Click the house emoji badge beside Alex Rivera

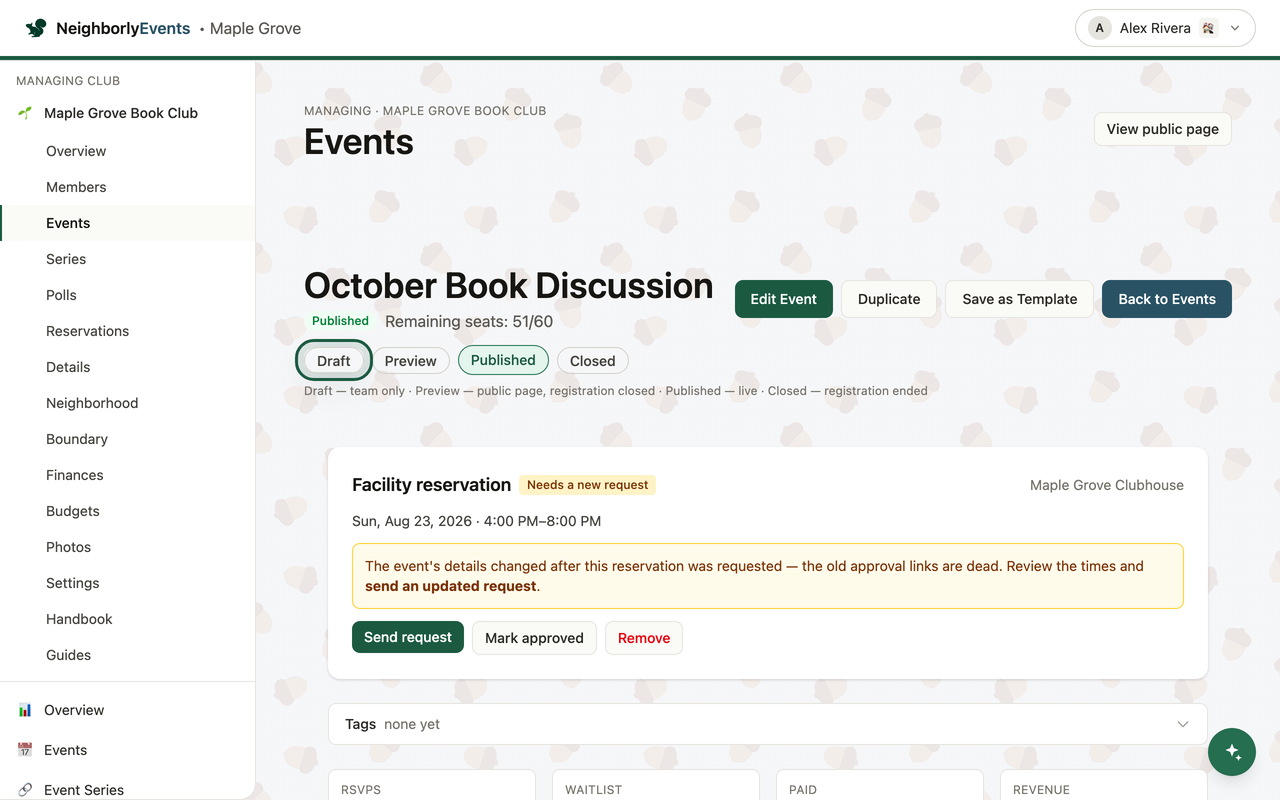click(x=1208, y=28)
